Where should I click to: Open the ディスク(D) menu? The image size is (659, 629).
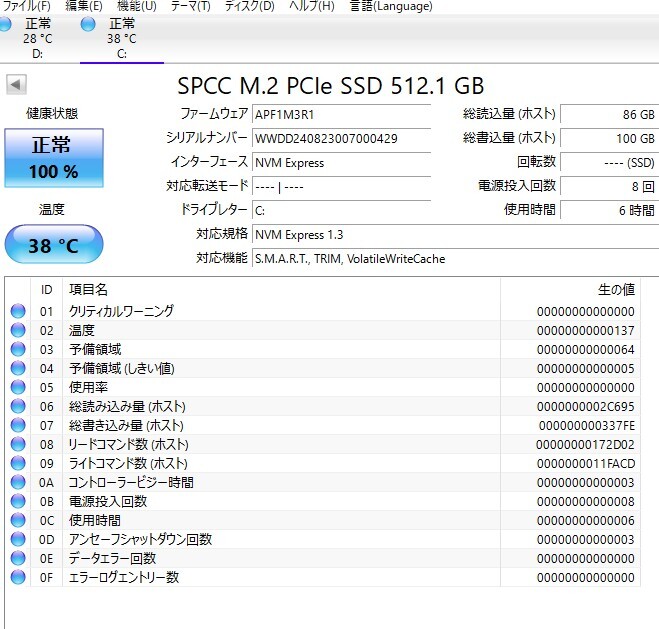click(249, 6)
